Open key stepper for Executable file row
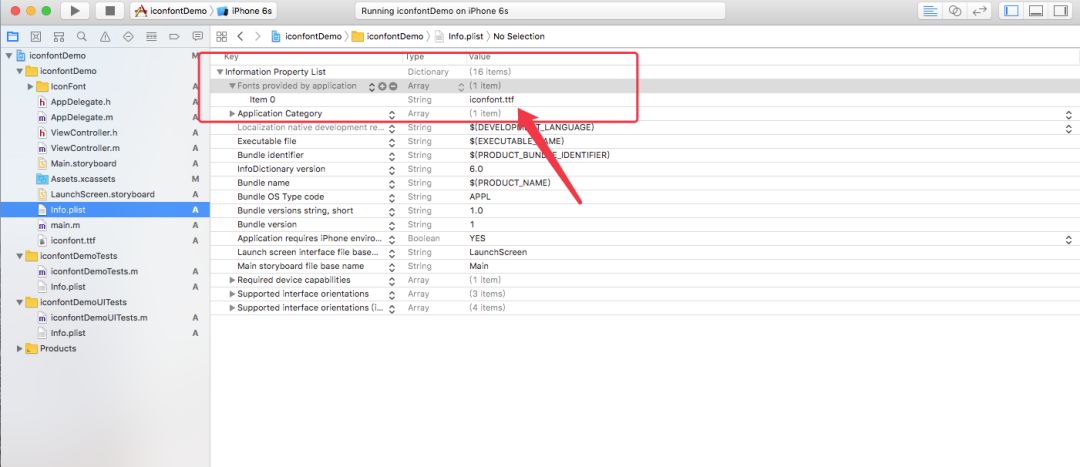 coord(392,142)
